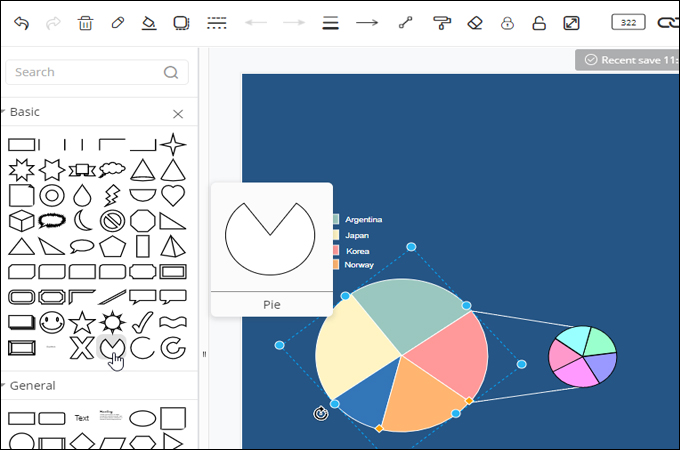This screenshot has height=450, width=680.
Task: Select the cloud callout shape
Action: click(112, 170)
